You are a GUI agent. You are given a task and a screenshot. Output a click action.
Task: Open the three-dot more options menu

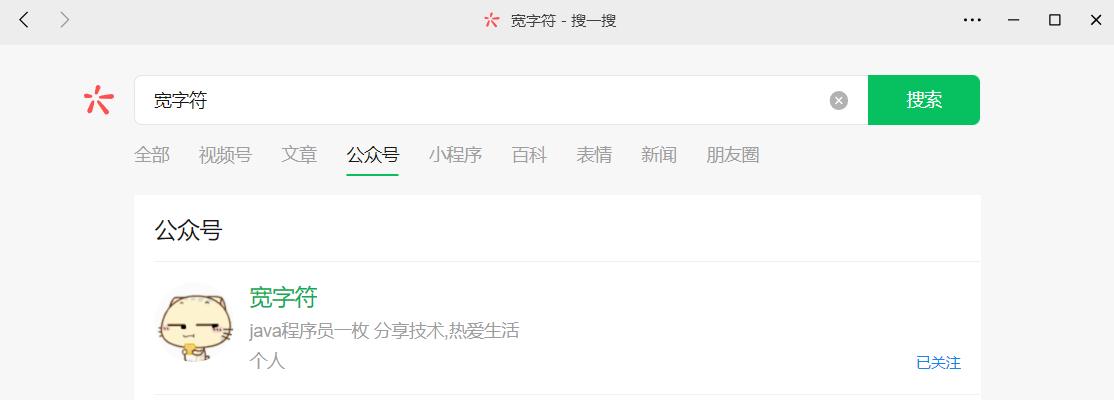[971, 21]
